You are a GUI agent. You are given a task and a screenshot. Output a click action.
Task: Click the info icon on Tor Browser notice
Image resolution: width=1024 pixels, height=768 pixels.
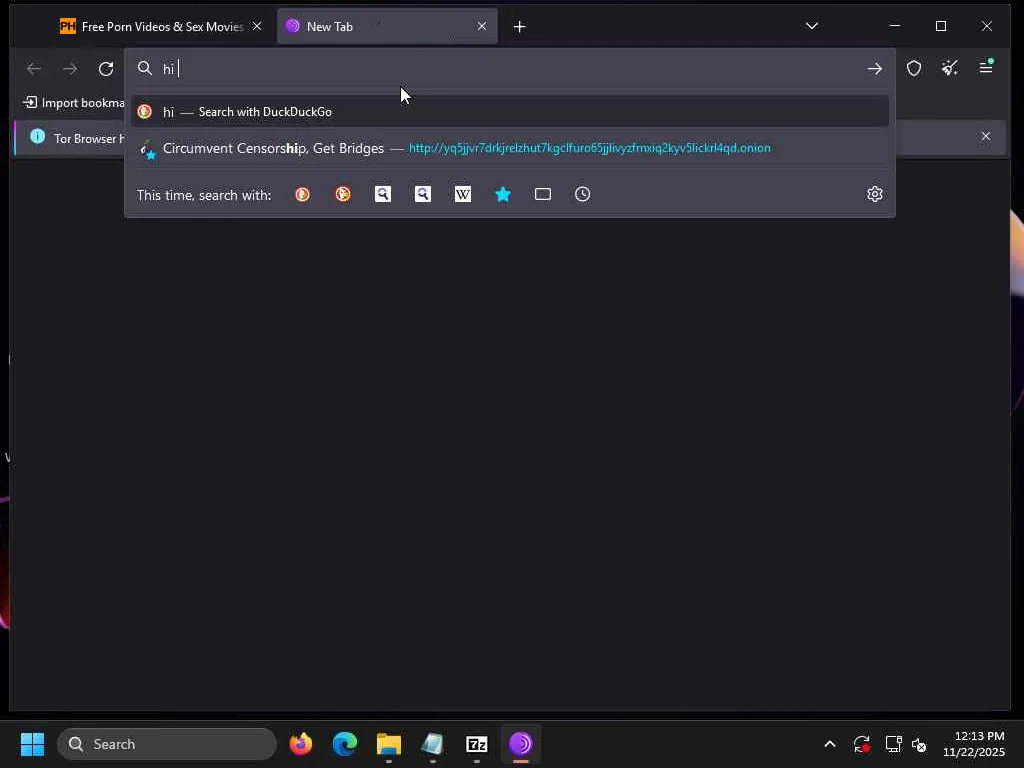point(38,136)
